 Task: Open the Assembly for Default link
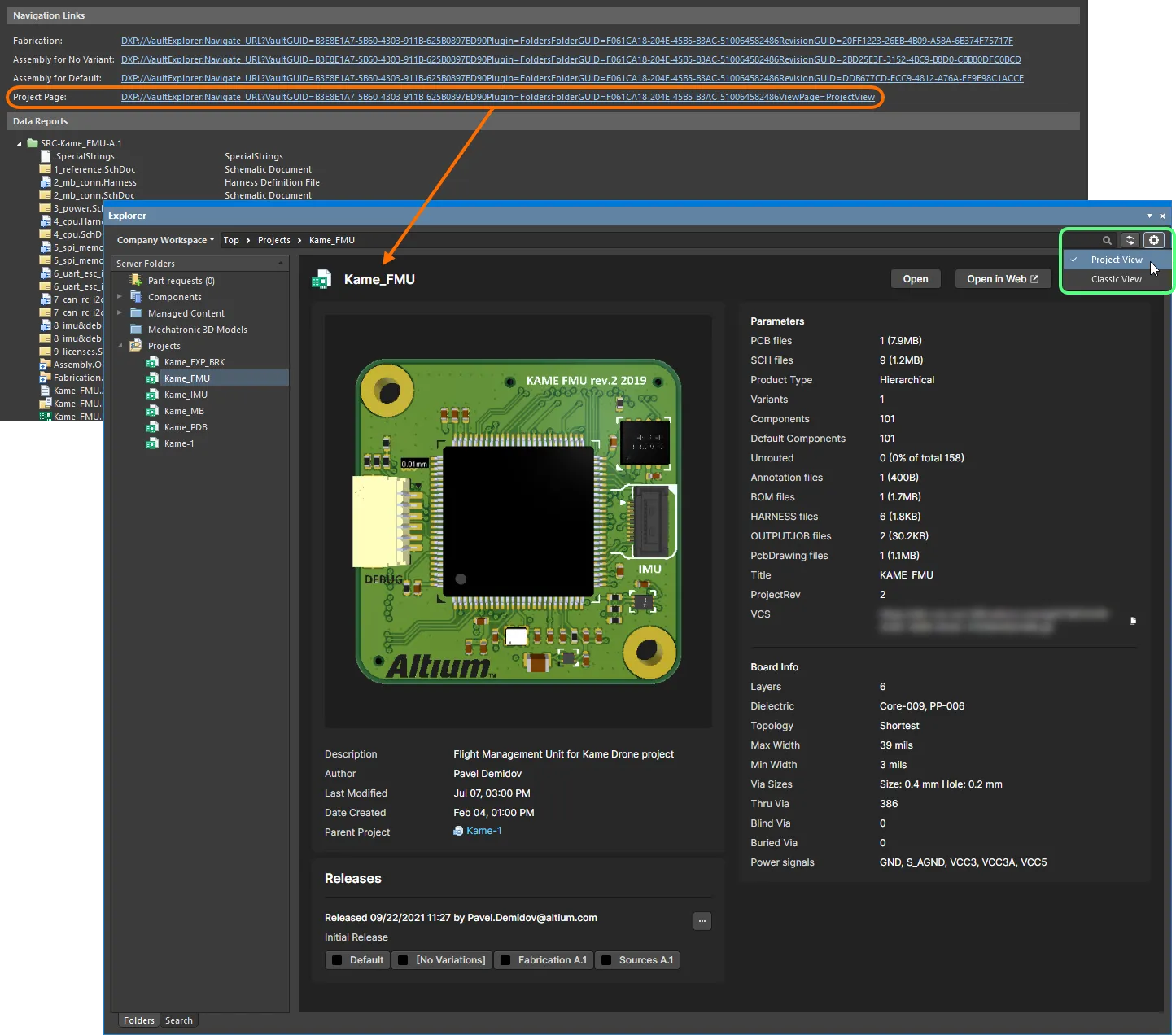coord(572,78)
